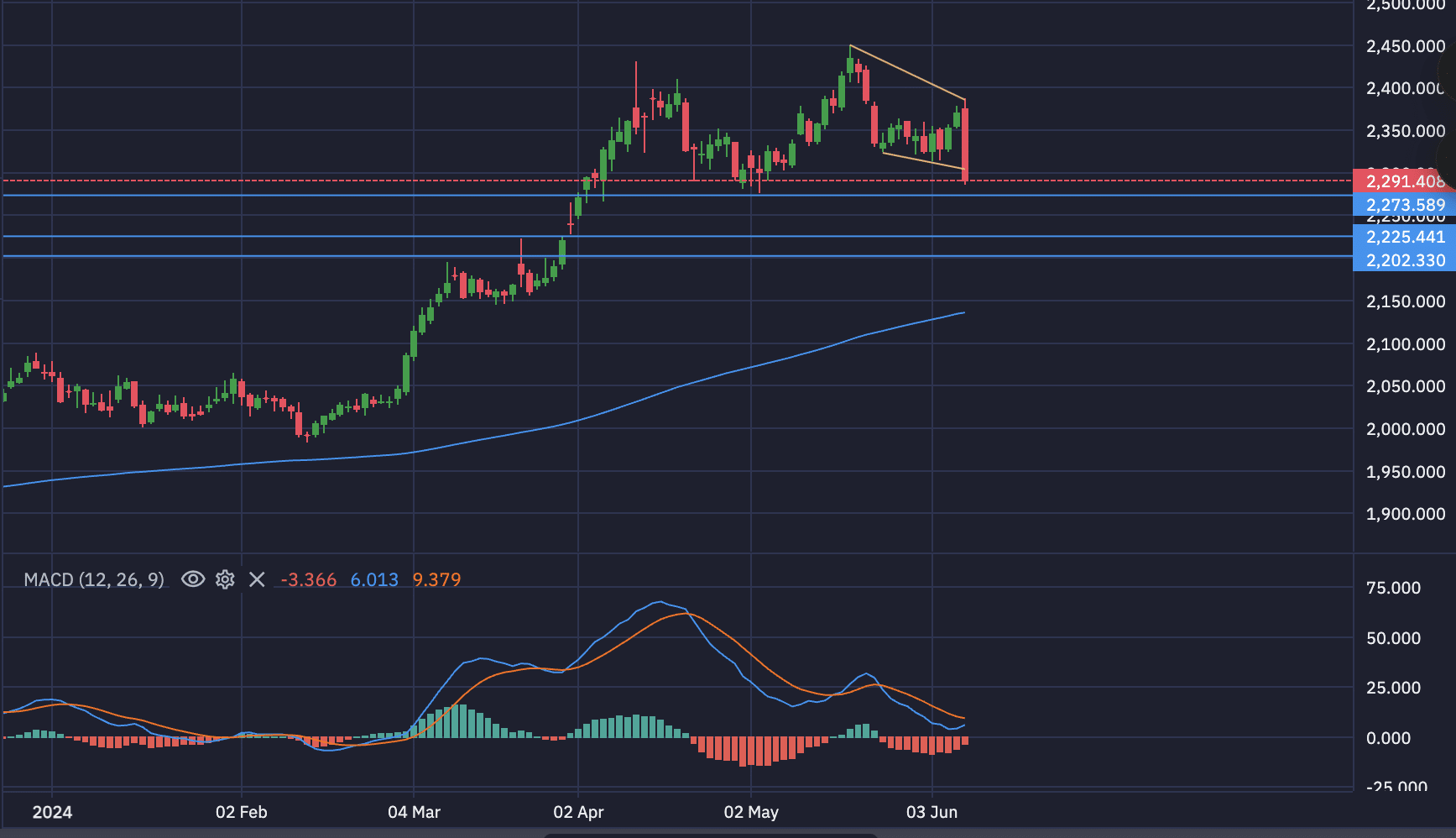Select the horizontal level label 2,202.330
1456x838 pixels.
[x=1404, y=260]
